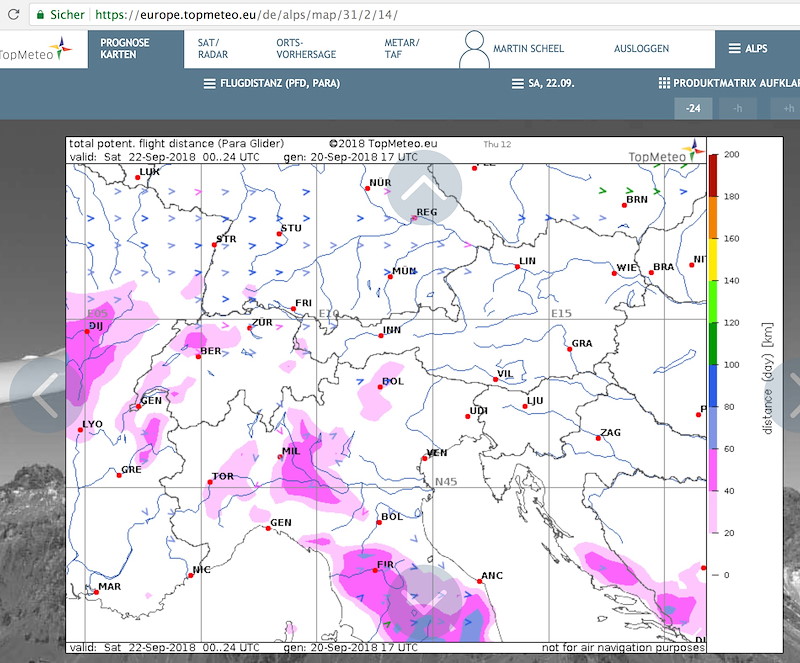Click the dark red 180–200 km legend color
Image resolution: width=800 pixels, height=663 pixels.
click(x=713, y=175)
